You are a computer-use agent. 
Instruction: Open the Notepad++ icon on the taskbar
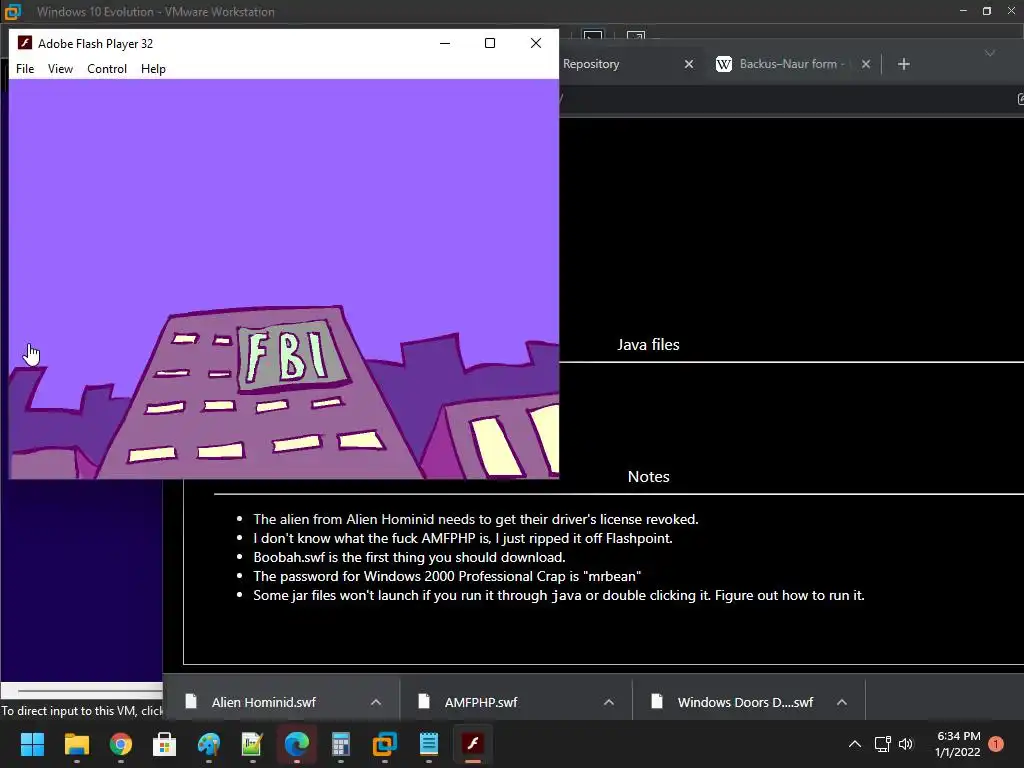[252, 744]
